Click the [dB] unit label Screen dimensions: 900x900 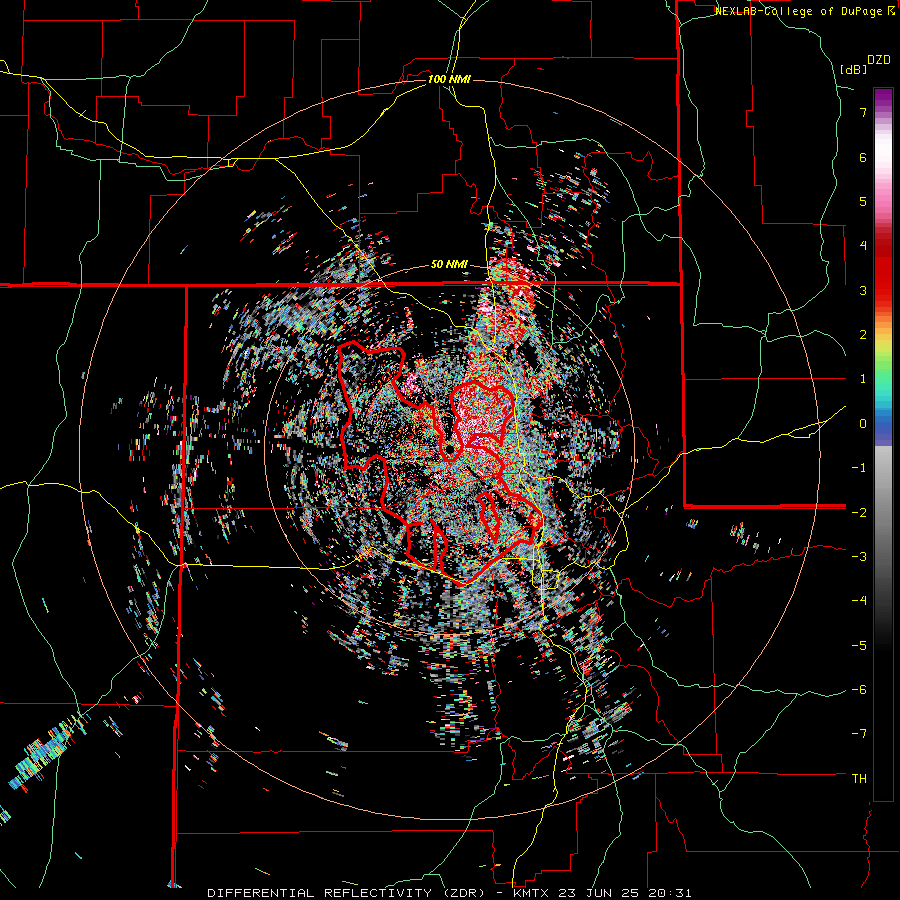point(854,69)
